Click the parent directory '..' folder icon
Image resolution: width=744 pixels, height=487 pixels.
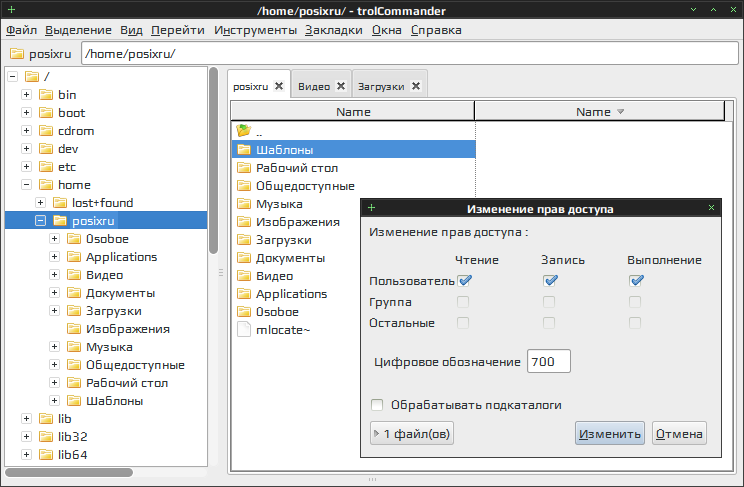click(x=243, y=130)
